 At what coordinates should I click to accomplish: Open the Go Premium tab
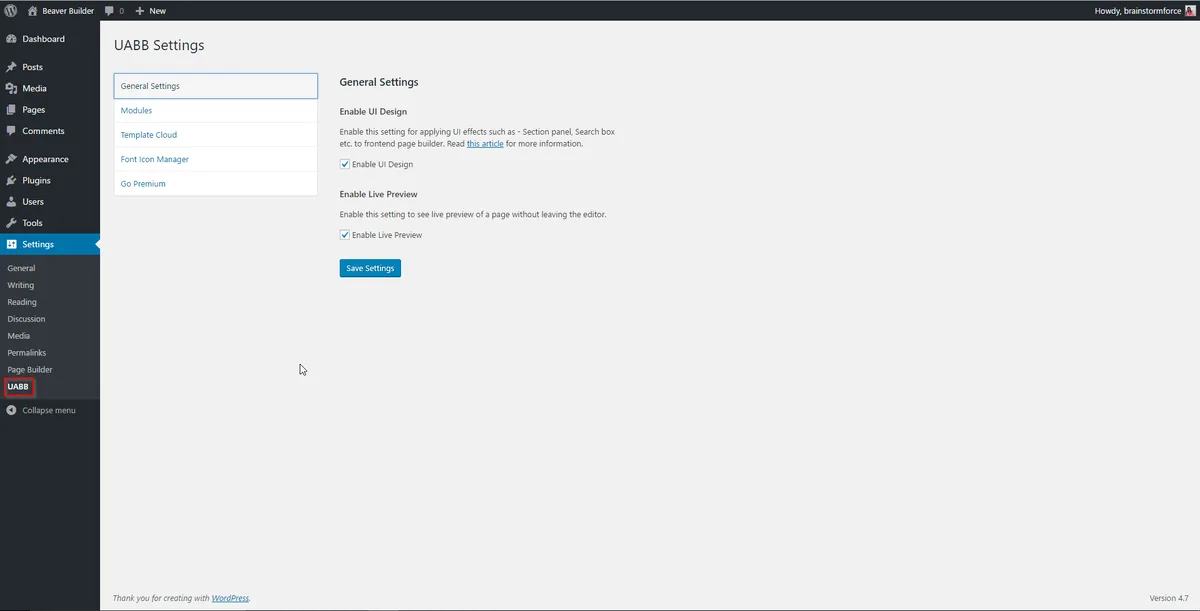tap(216, 184)
